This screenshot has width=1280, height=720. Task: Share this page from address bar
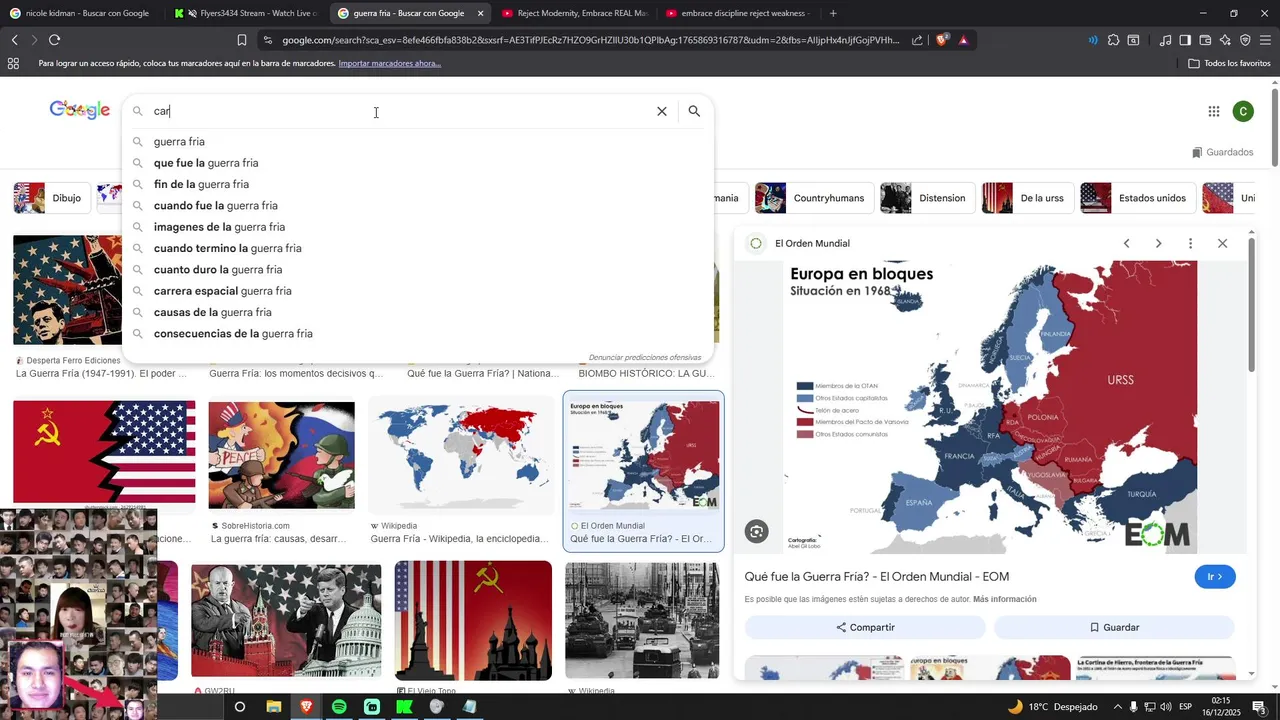(917, 40)
